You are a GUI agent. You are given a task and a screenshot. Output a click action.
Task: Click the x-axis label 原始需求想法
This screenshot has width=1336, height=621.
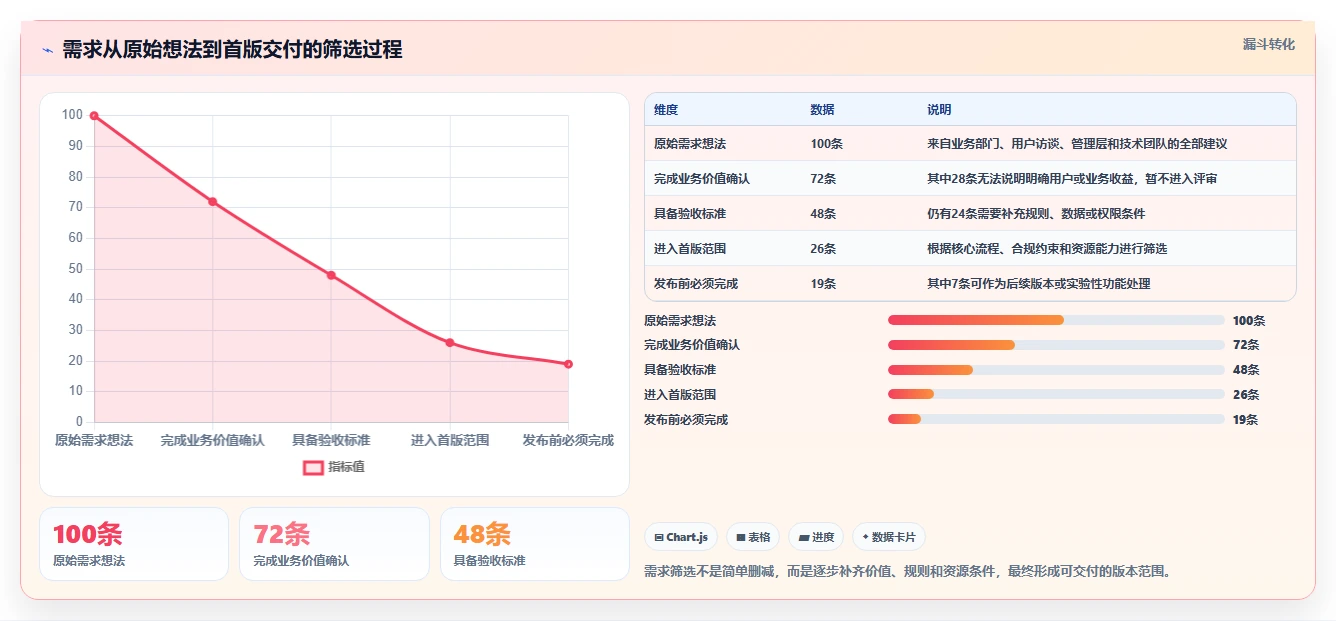tap(94, 440)
